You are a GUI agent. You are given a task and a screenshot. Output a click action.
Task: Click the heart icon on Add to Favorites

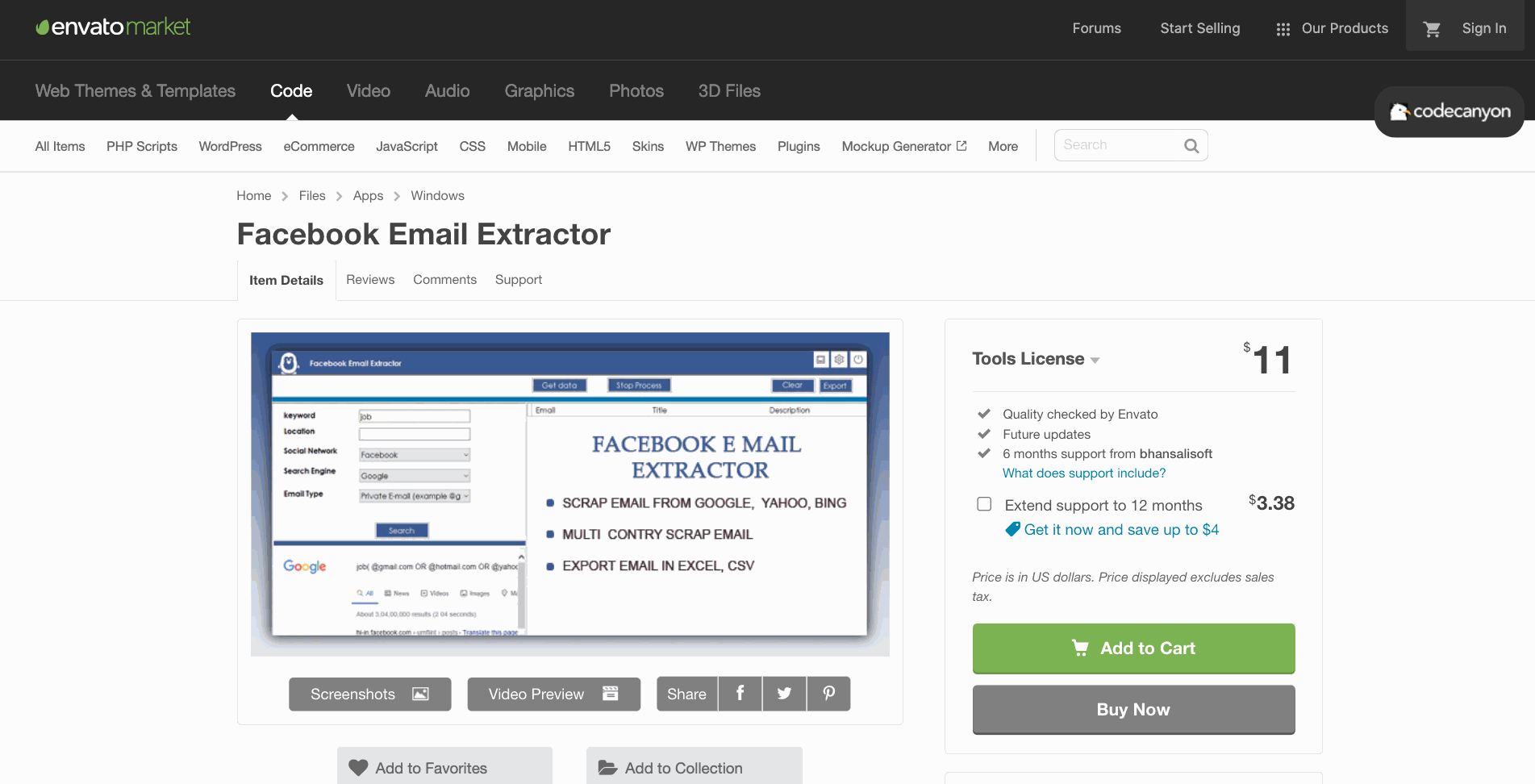(x=360, y=767)
